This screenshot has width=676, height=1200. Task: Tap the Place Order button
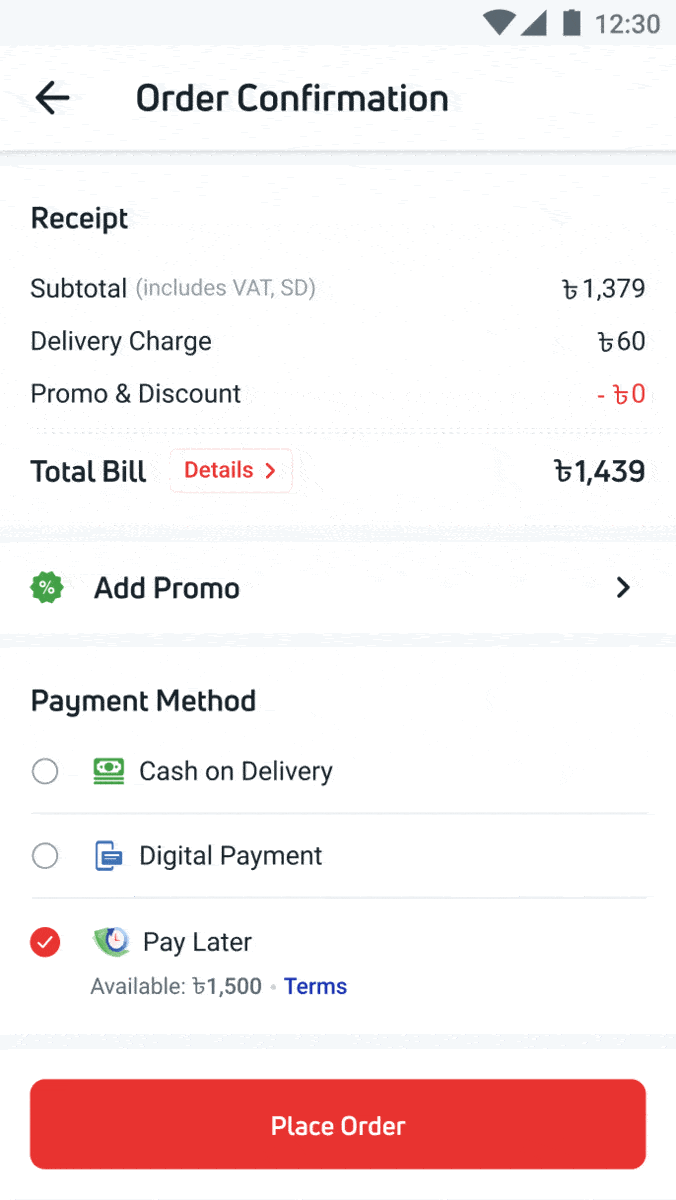[x=338, y=1125]
